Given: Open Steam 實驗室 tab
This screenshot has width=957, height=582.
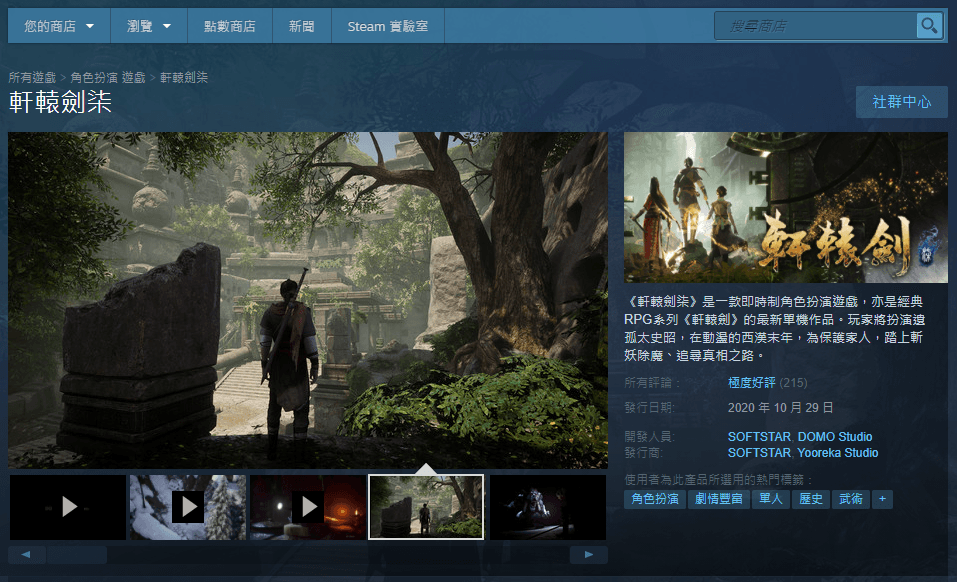Looking at the screenshot, I should [388, 26].
